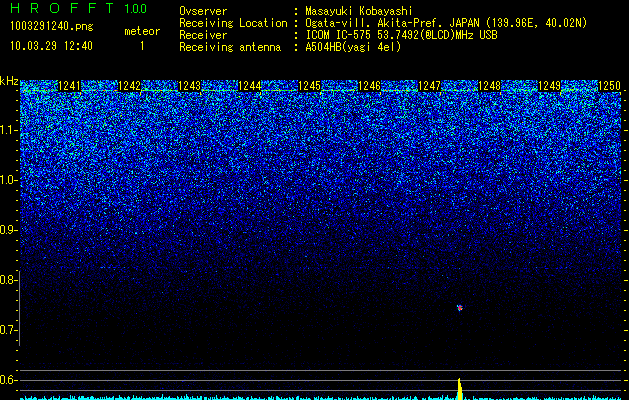Image resolution: width=629 pixels, height=400 pixels.
Task: Click the kHz axis unit label
Action: point(9,81)
